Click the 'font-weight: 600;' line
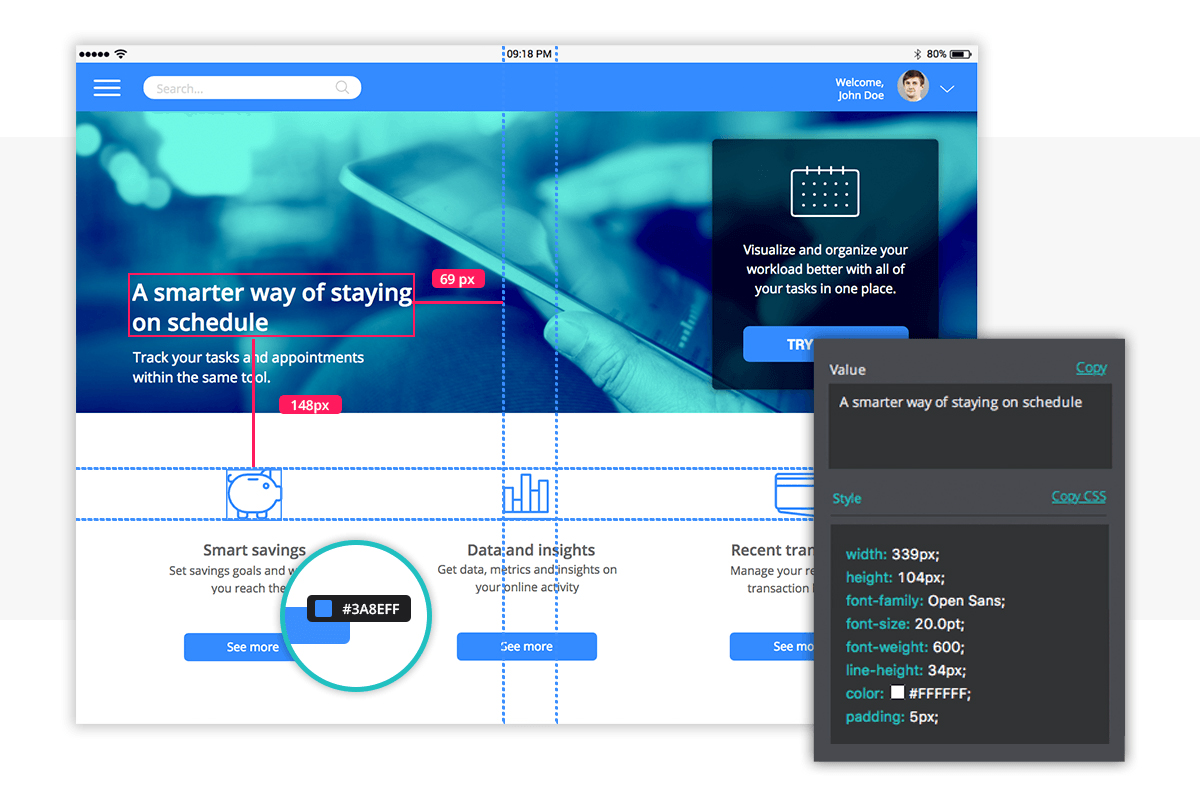Image resolution: width=1200 pixels, height=800 pixels. click(905, 647)
